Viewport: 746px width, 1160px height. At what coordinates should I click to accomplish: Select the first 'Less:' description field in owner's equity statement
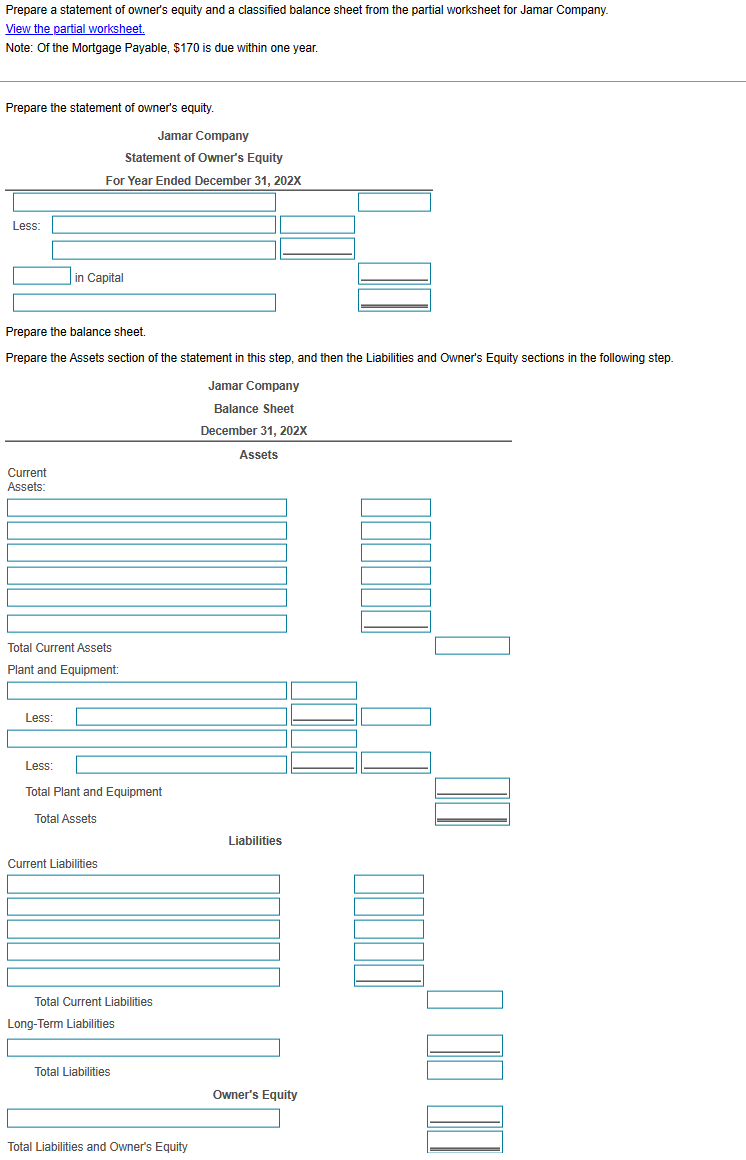163,224
